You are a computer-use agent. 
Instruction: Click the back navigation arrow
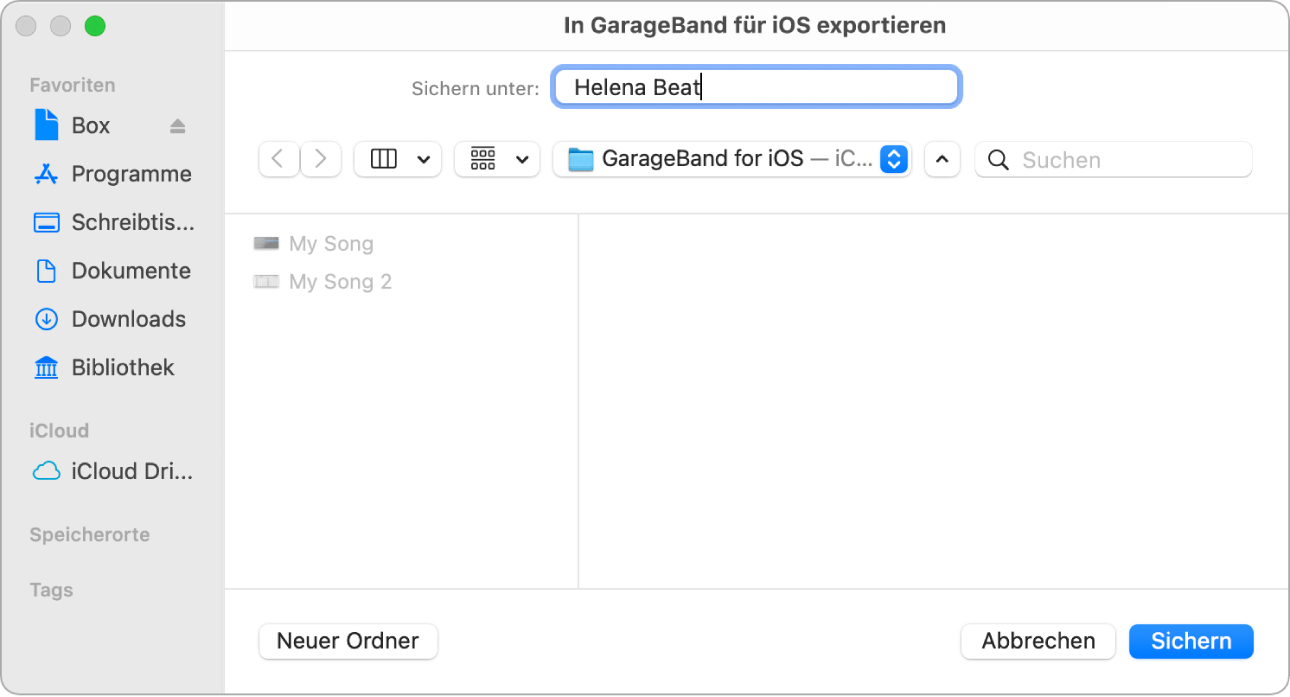click(x=279, y=159)
